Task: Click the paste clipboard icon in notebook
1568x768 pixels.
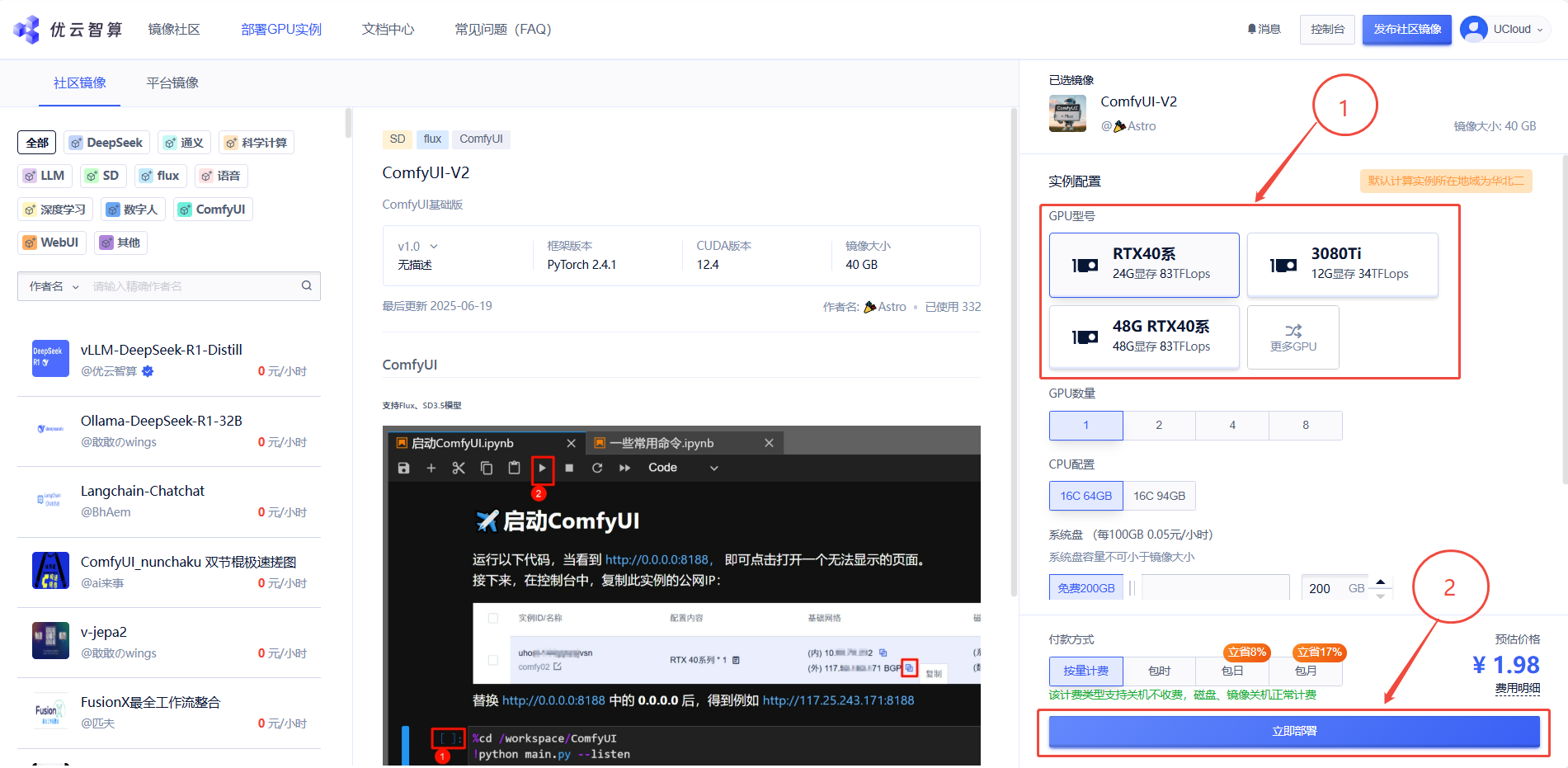Action: coord(514,468)
